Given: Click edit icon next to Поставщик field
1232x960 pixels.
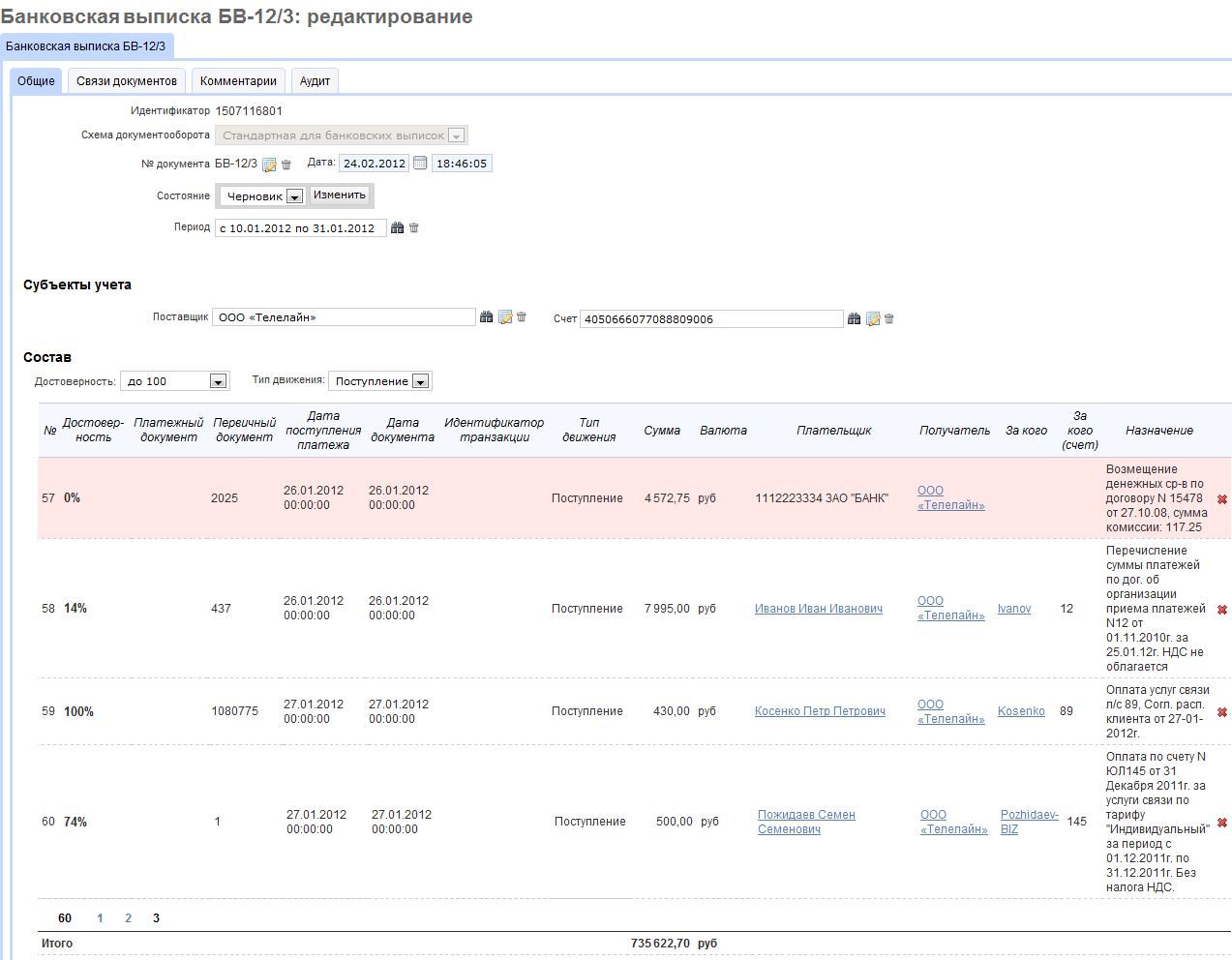Looking at the screenshot, I should (x=505, y=317).
